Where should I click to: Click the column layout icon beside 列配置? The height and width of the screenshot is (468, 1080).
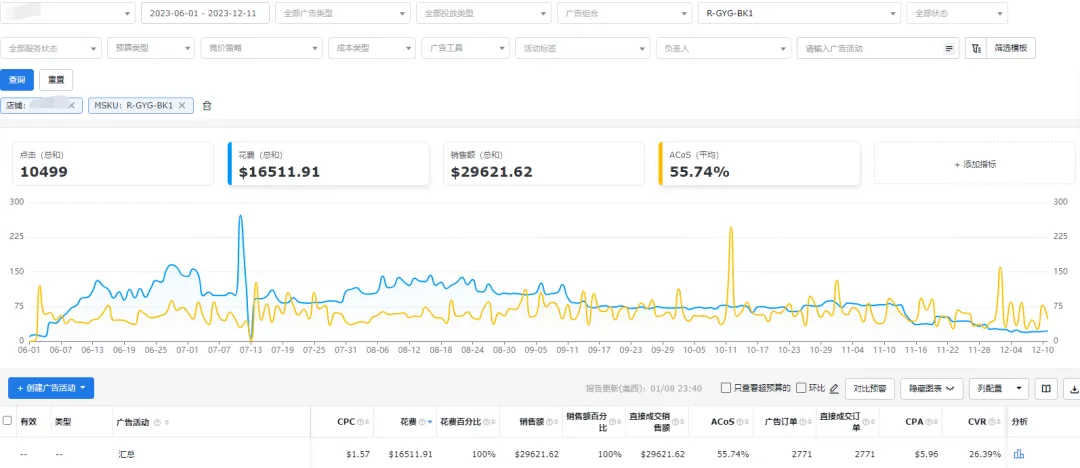click(x=1046, y=389)
